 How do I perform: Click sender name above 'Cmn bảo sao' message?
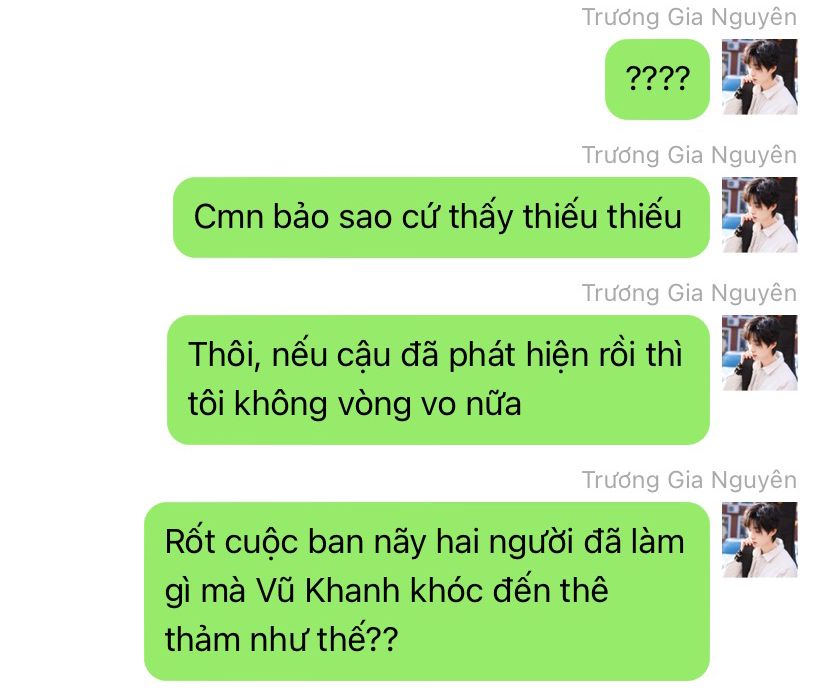689,155
